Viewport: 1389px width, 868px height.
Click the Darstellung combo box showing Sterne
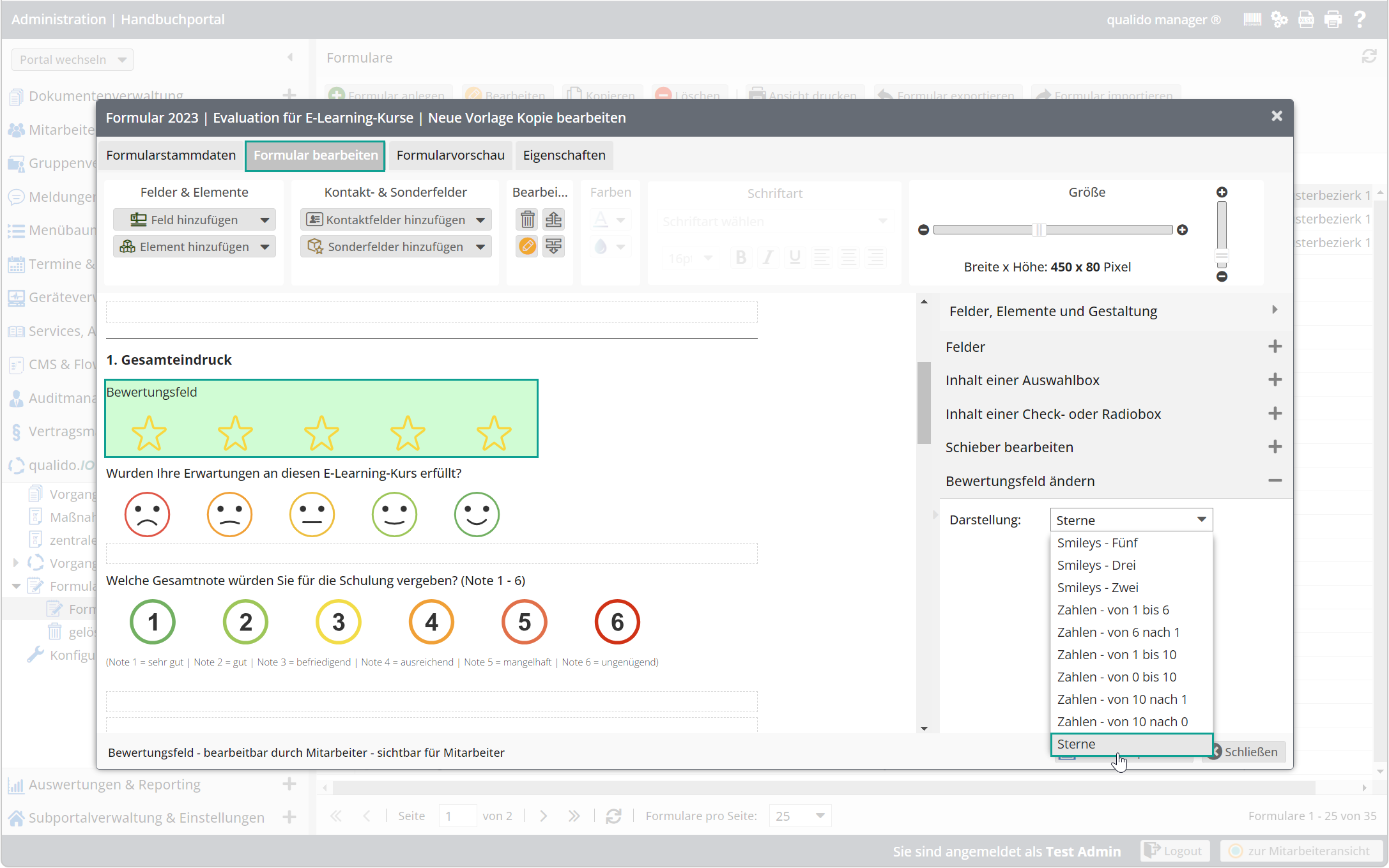1131,520
